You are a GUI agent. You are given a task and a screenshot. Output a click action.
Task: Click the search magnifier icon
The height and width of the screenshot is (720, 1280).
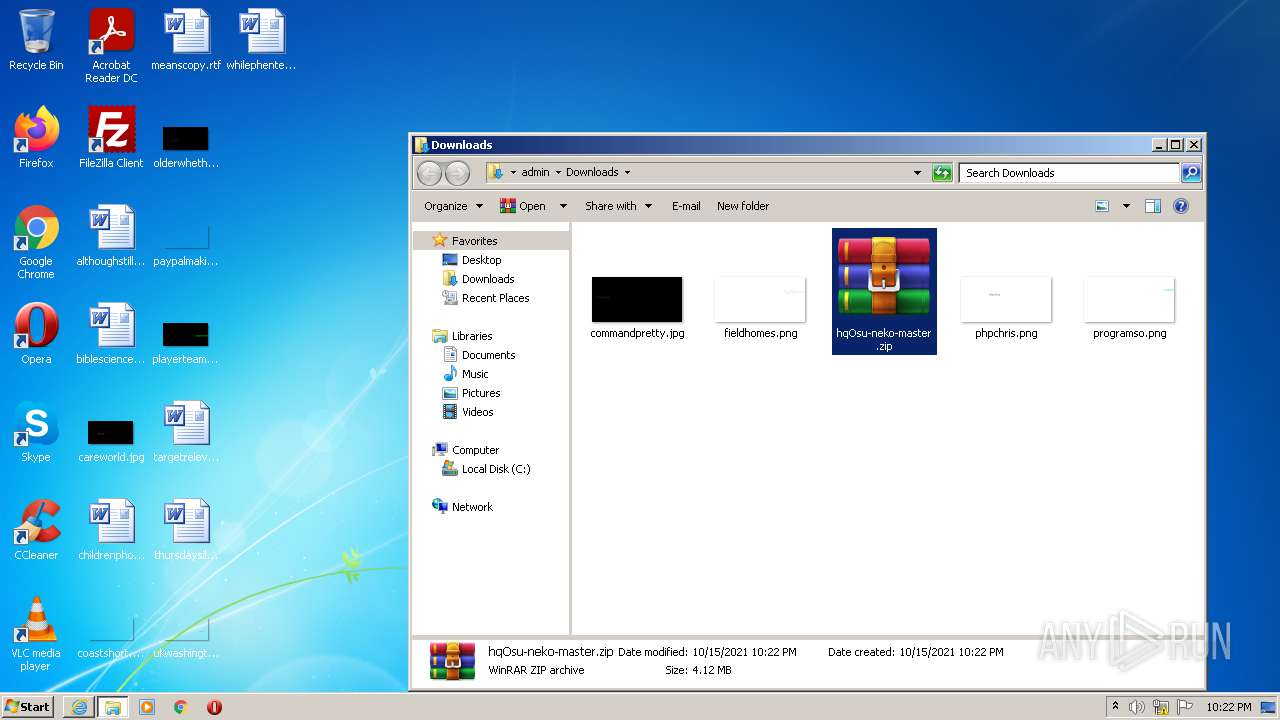[x=1190, y=173]
